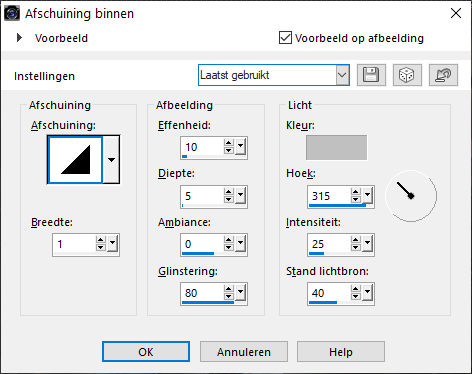472x374 pixels.
Task: Click the Breedte value field
Action: [x=74, y=244]
